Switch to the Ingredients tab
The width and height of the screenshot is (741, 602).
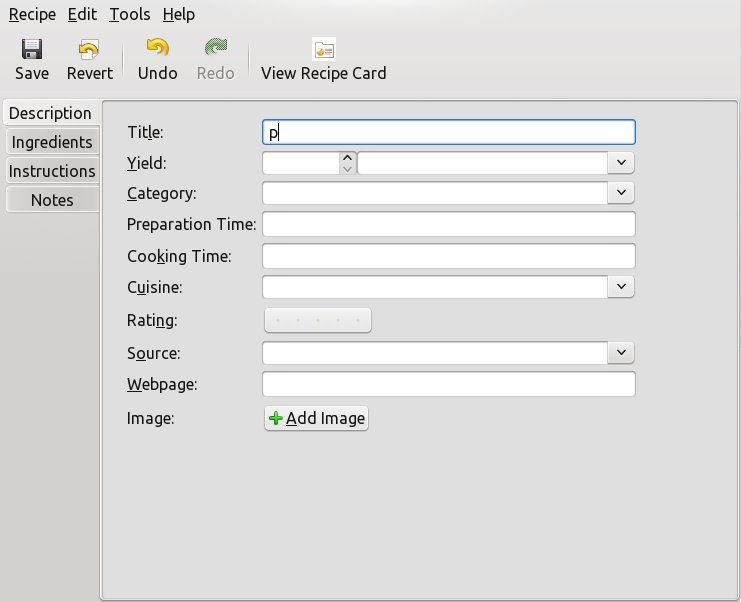(x=52, y=142)
